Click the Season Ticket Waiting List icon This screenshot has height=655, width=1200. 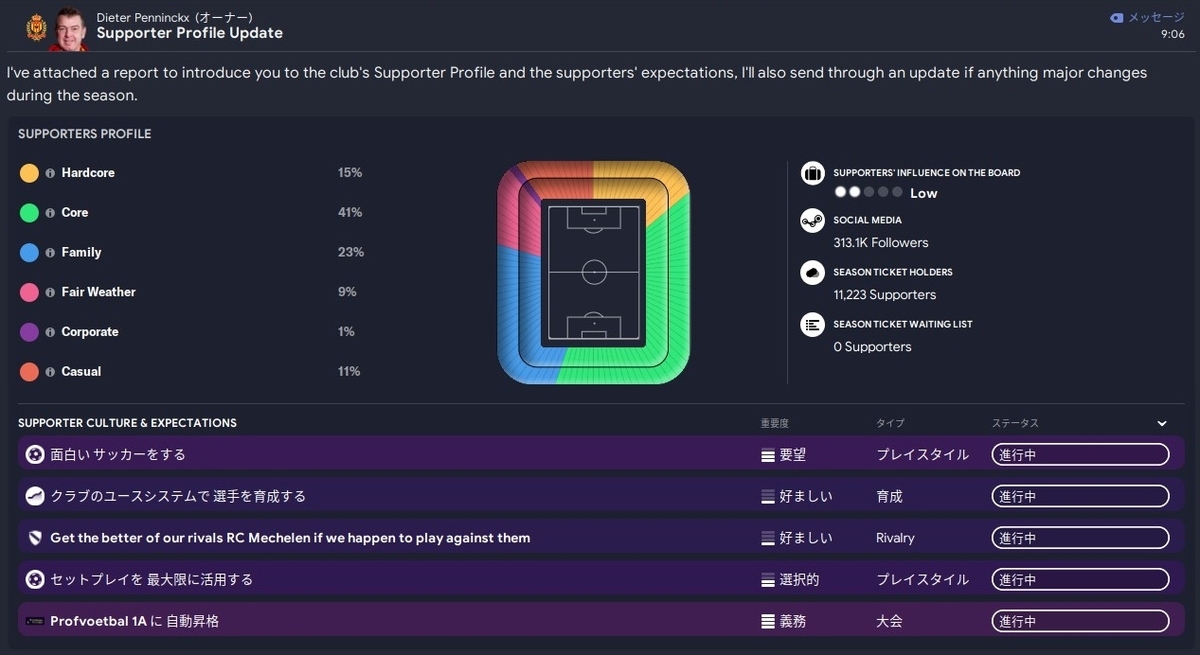click(x=813, y=324)
